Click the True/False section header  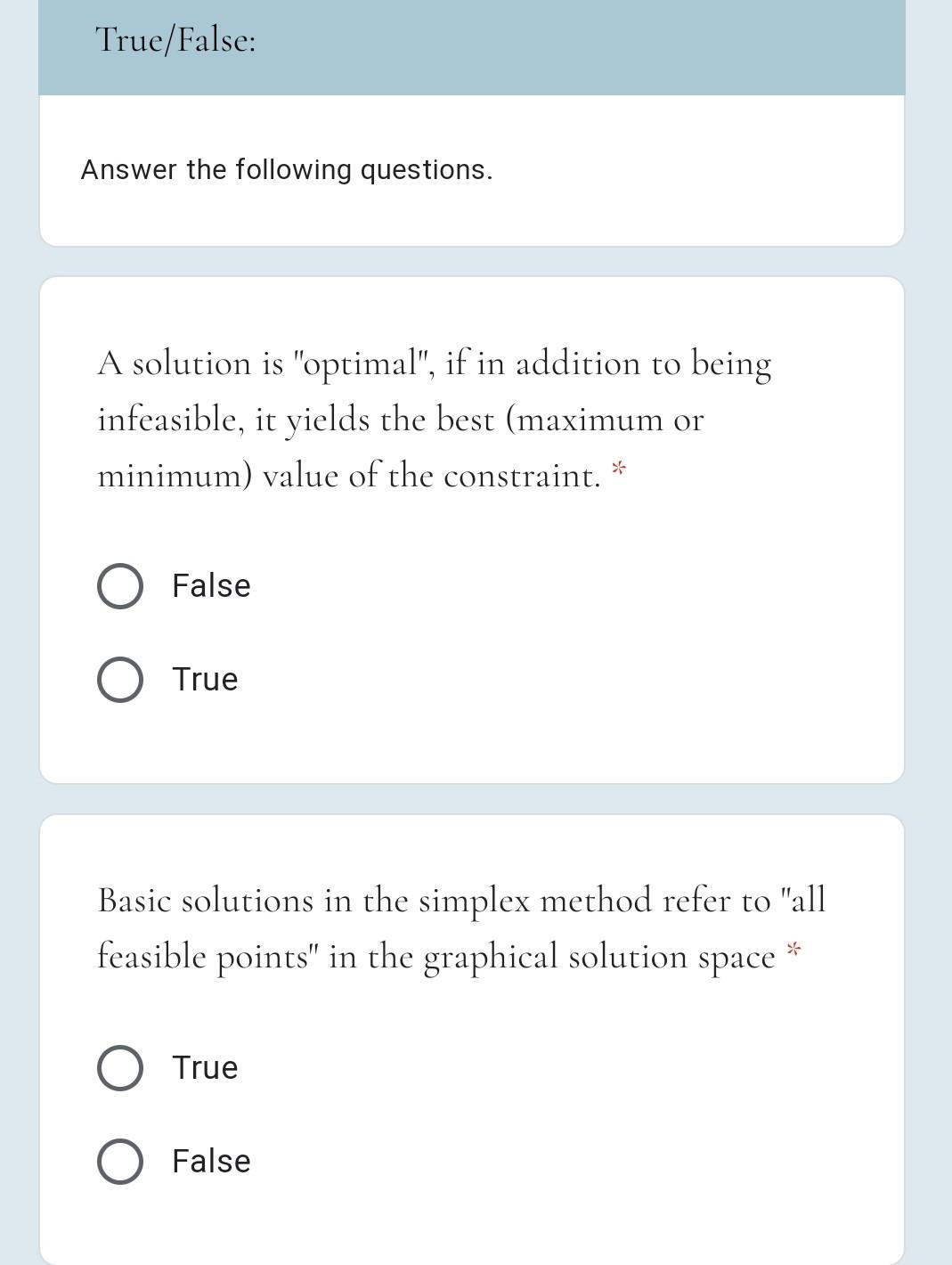(x=175, y=41)
